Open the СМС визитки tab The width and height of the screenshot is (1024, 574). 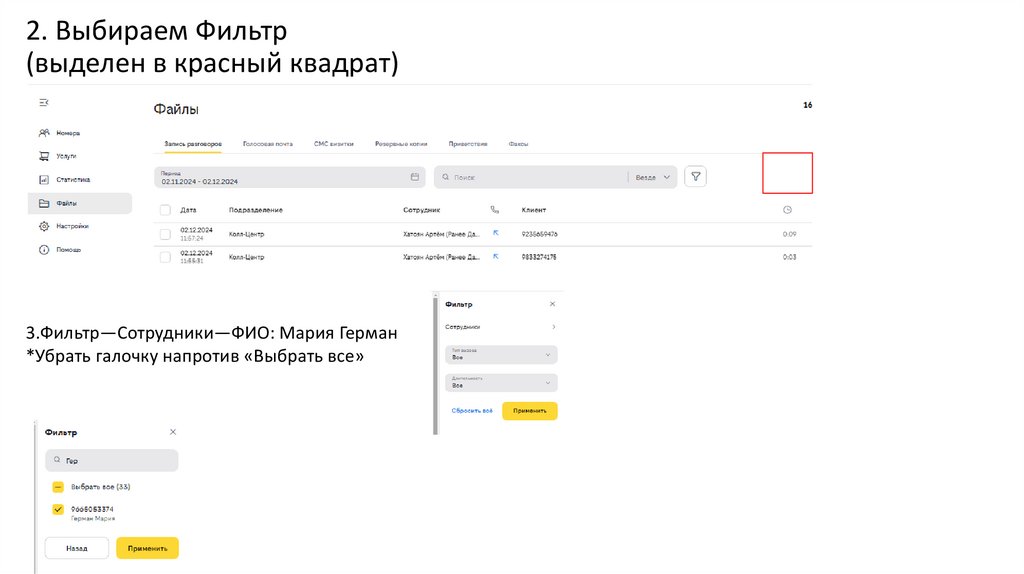coord(334,144)
